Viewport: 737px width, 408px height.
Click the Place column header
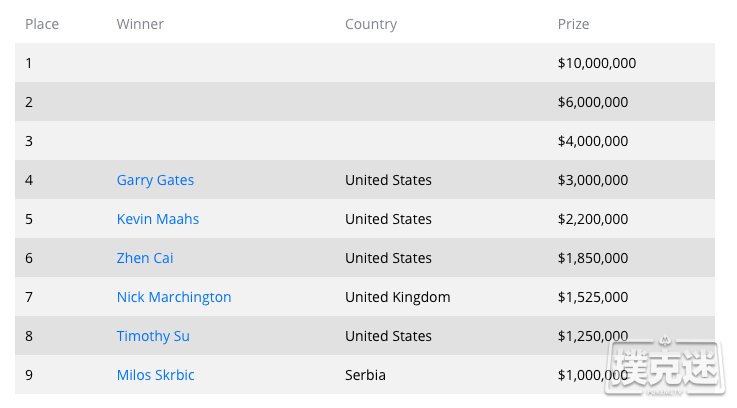tap(42, 24)
